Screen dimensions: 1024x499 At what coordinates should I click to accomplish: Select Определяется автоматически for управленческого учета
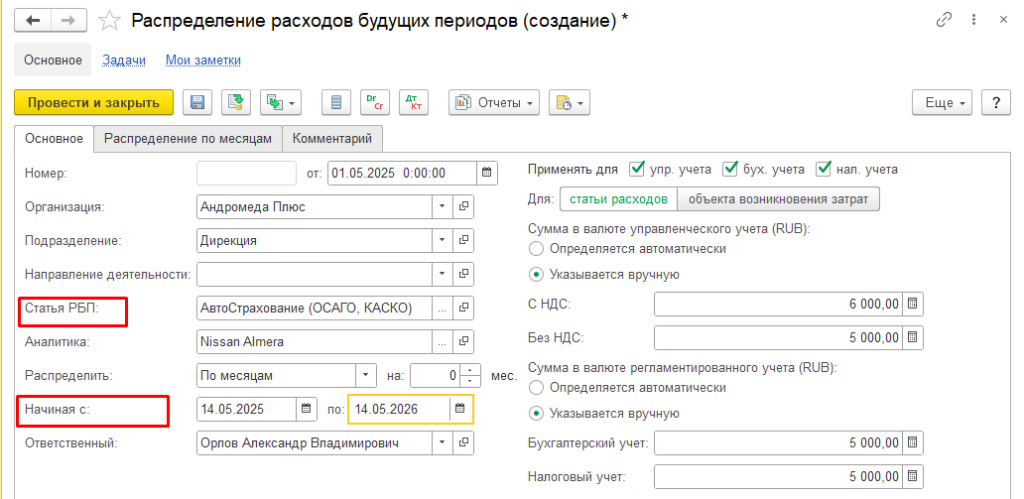[x=537, y=248]
